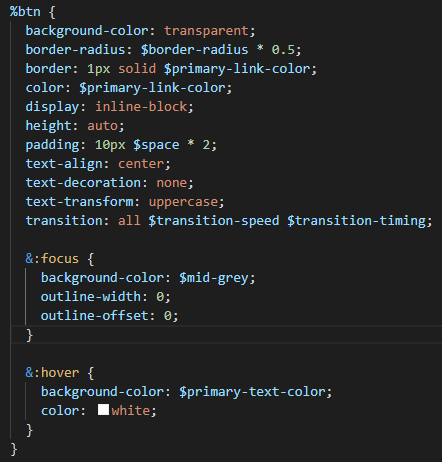
Task: Click the '$transition-timing' variable
Action: pos(356,221)
